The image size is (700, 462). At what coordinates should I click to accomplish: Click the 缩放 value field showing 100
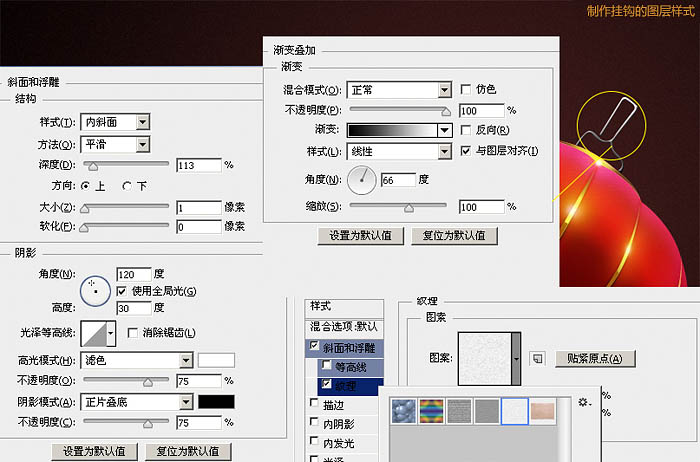[x=482, y=207]
